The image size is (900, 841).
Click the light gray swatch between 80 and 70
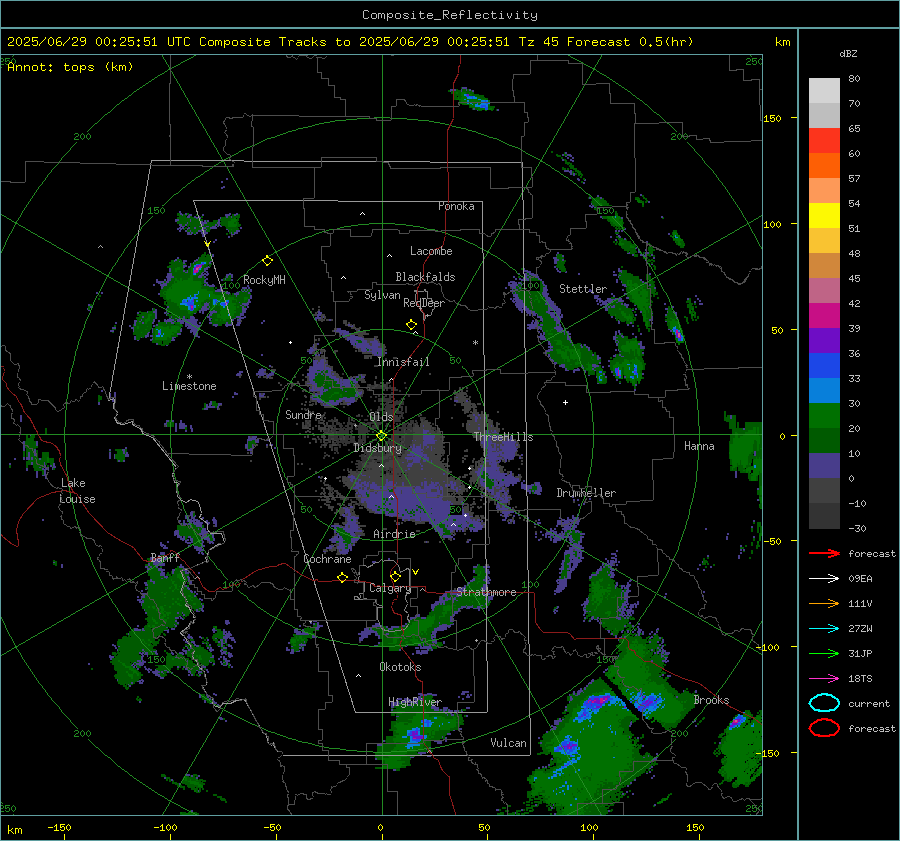(x=824, y=91)
